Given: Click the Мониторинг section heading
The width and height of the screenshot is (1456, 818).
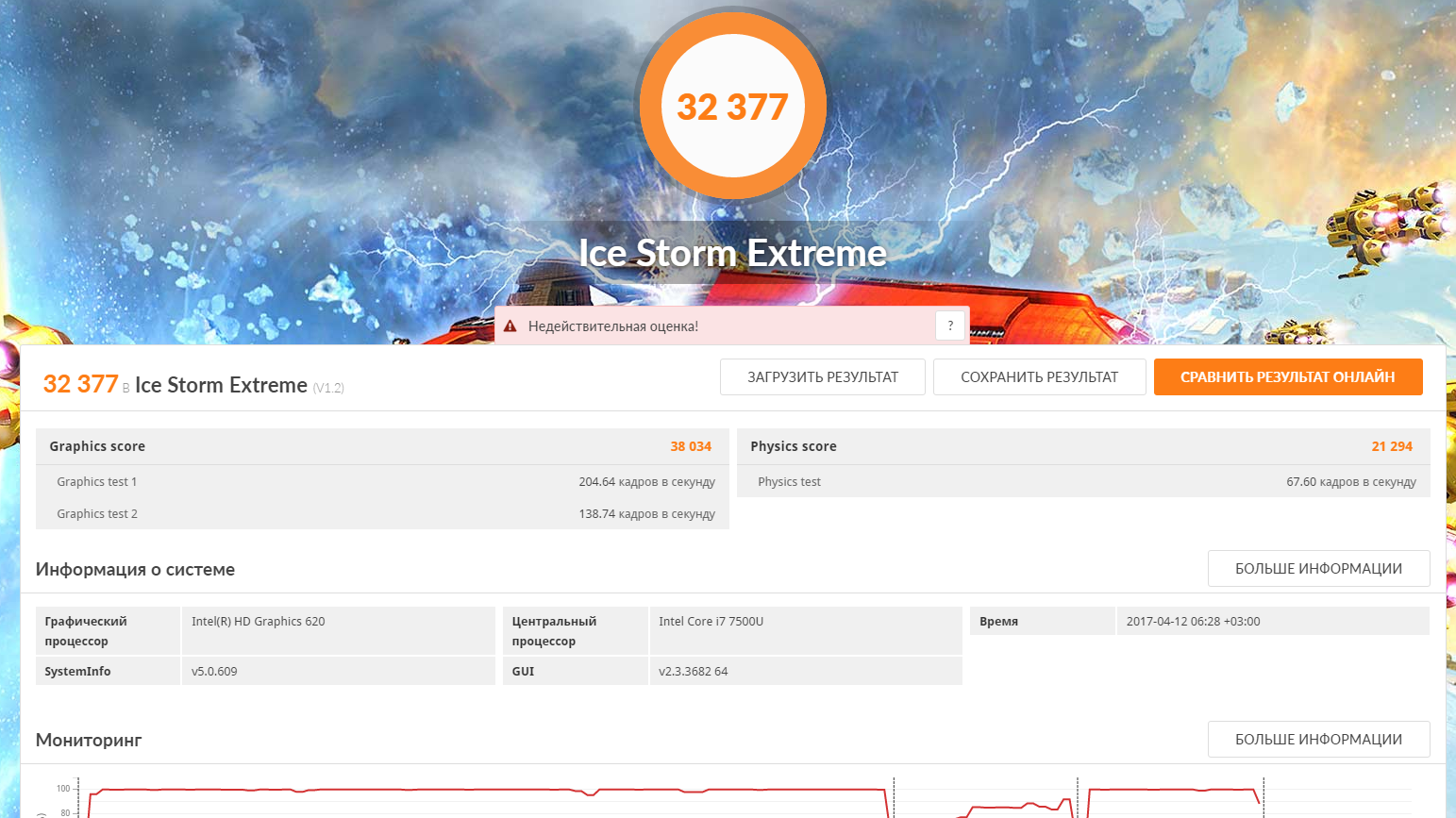Looking at the screenshot, I should pos(89,740).
